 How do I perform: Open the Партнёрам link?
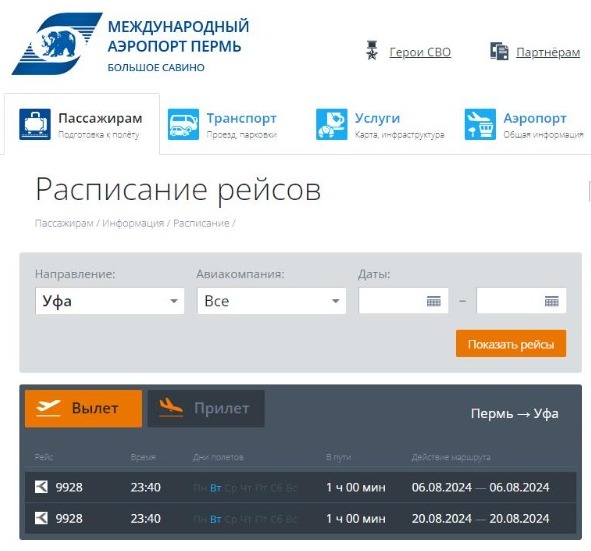pyautogui.click(x=548, y=52)
